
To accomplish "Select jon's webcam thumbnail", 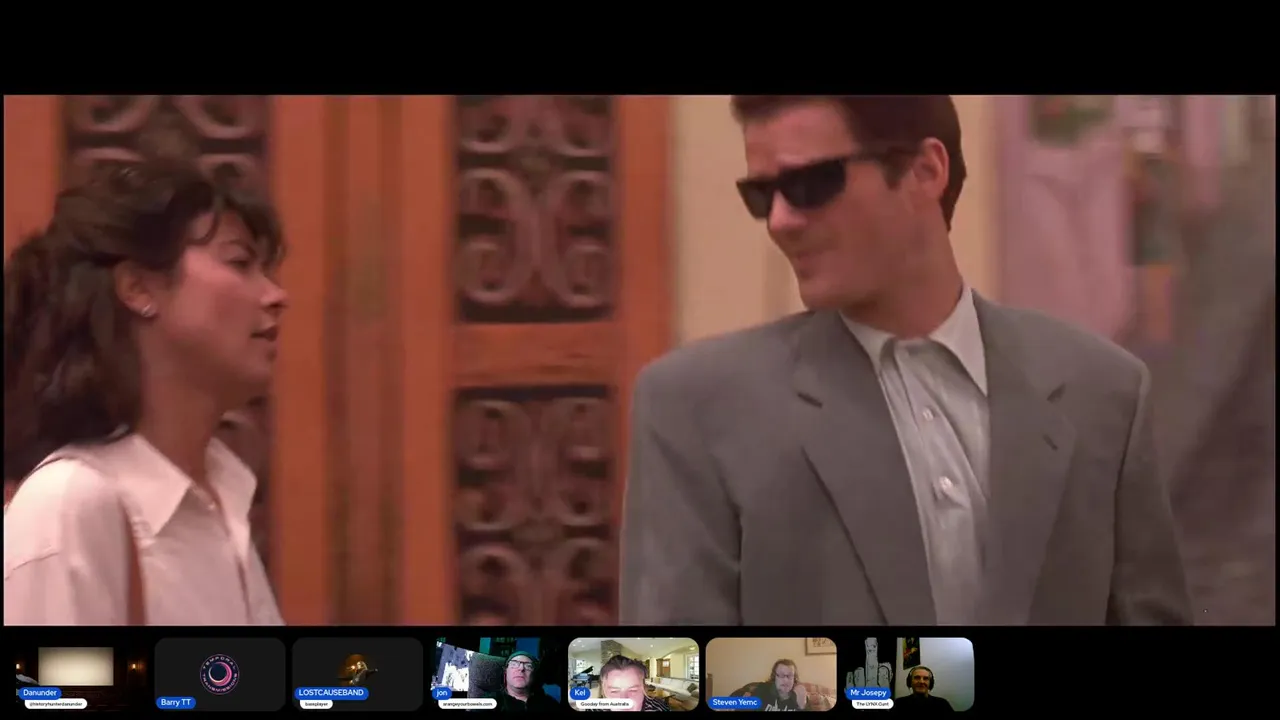I will 495,674.
